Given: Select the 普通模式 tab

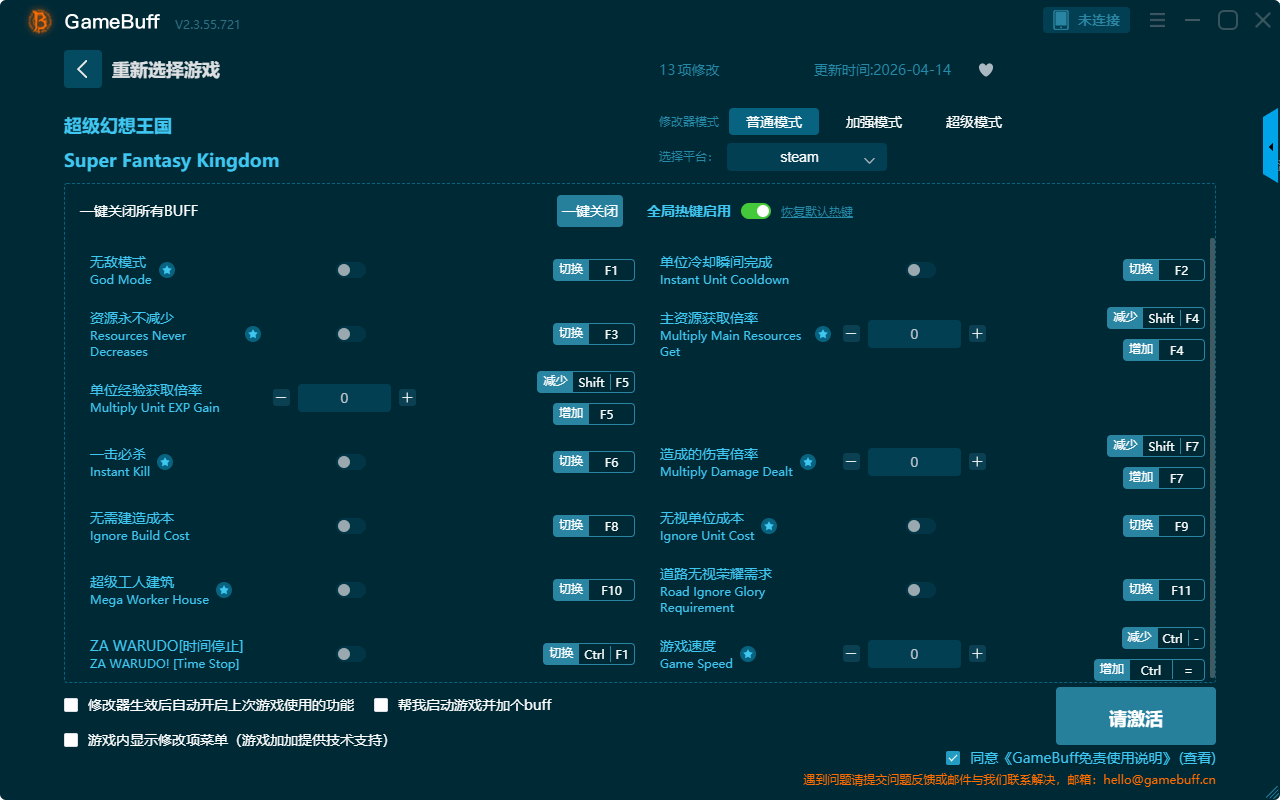Looking at the screenshot, I should click(x=774, y=122).
